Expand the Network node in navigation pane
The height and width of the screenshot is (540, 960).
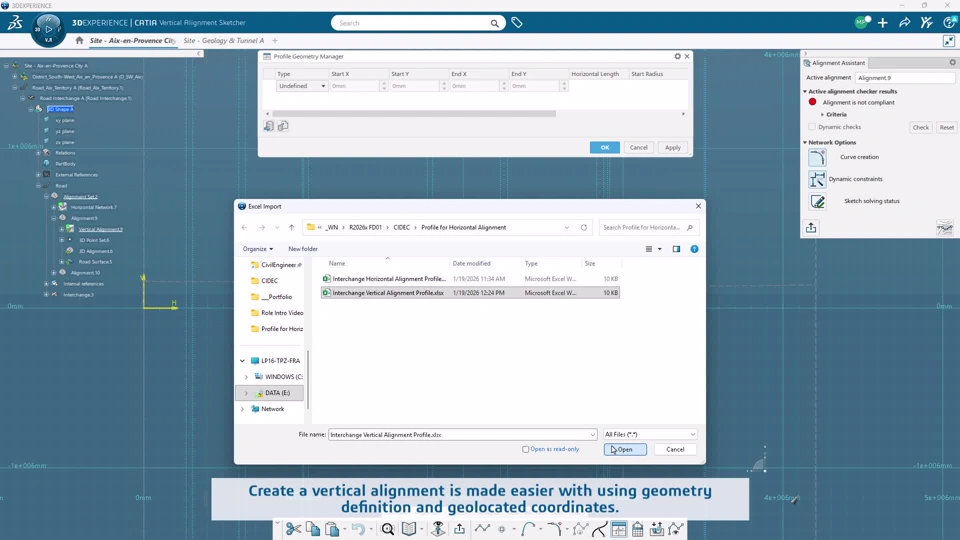click(x=242, y=409)
